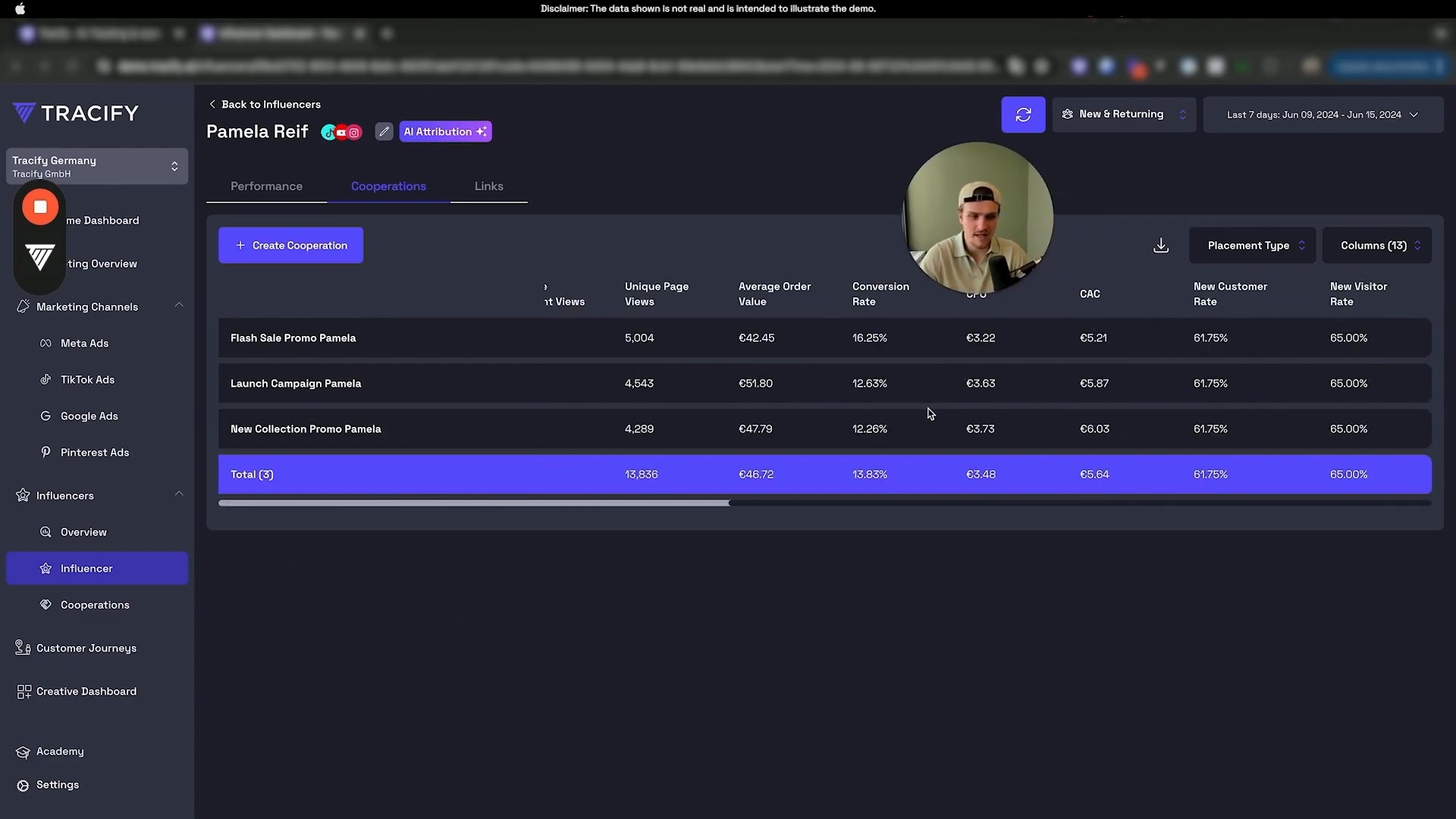Switch to the Performance tab
This screenshot has height=819, width=1456.
(x=266, y=186)
